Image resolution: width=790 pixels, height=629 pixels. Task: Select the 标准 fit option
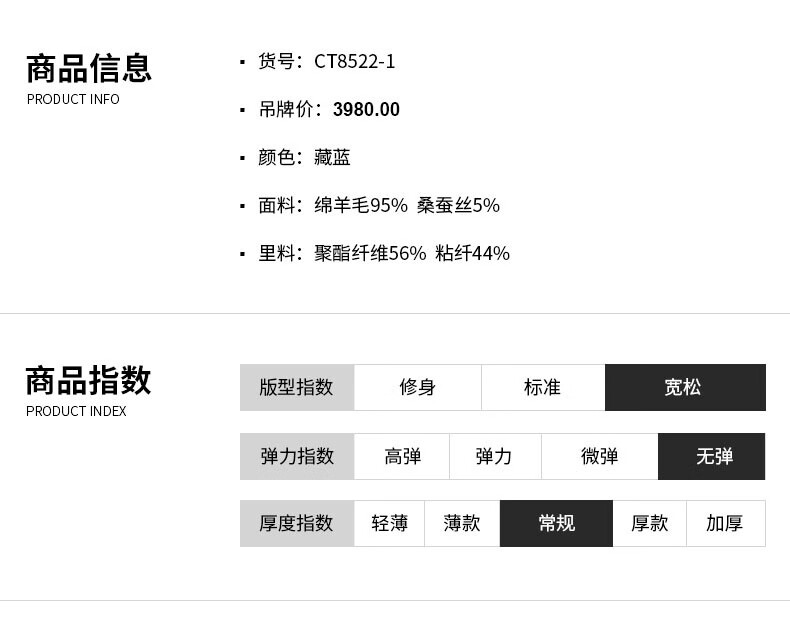coord(543,387)
